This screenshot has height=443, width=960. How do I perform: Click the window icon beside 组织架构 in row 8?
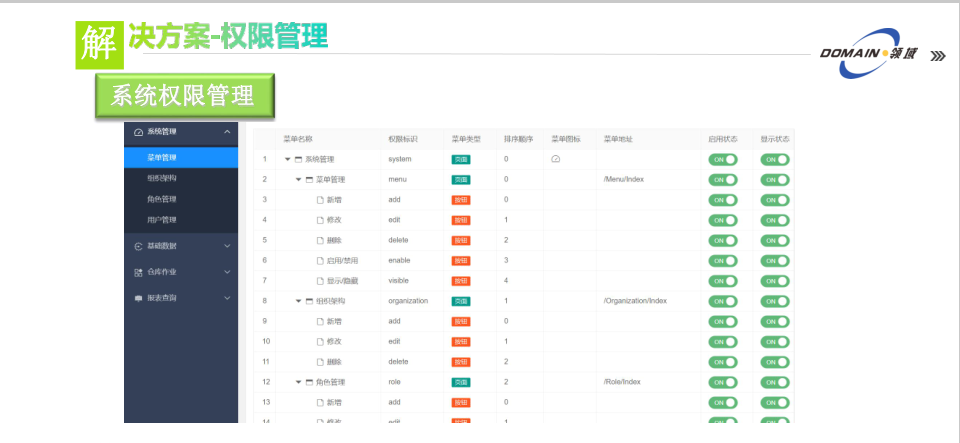pos(309,301)
